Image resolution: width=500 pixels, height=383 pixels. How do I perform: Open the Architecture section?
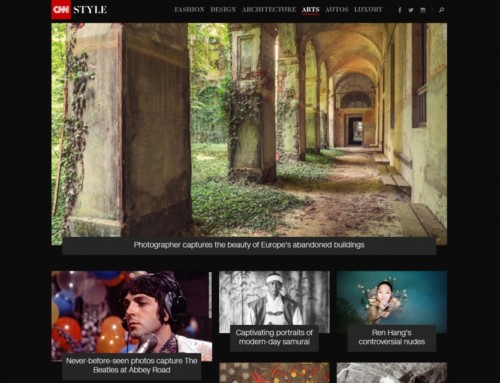pos(269,10)
